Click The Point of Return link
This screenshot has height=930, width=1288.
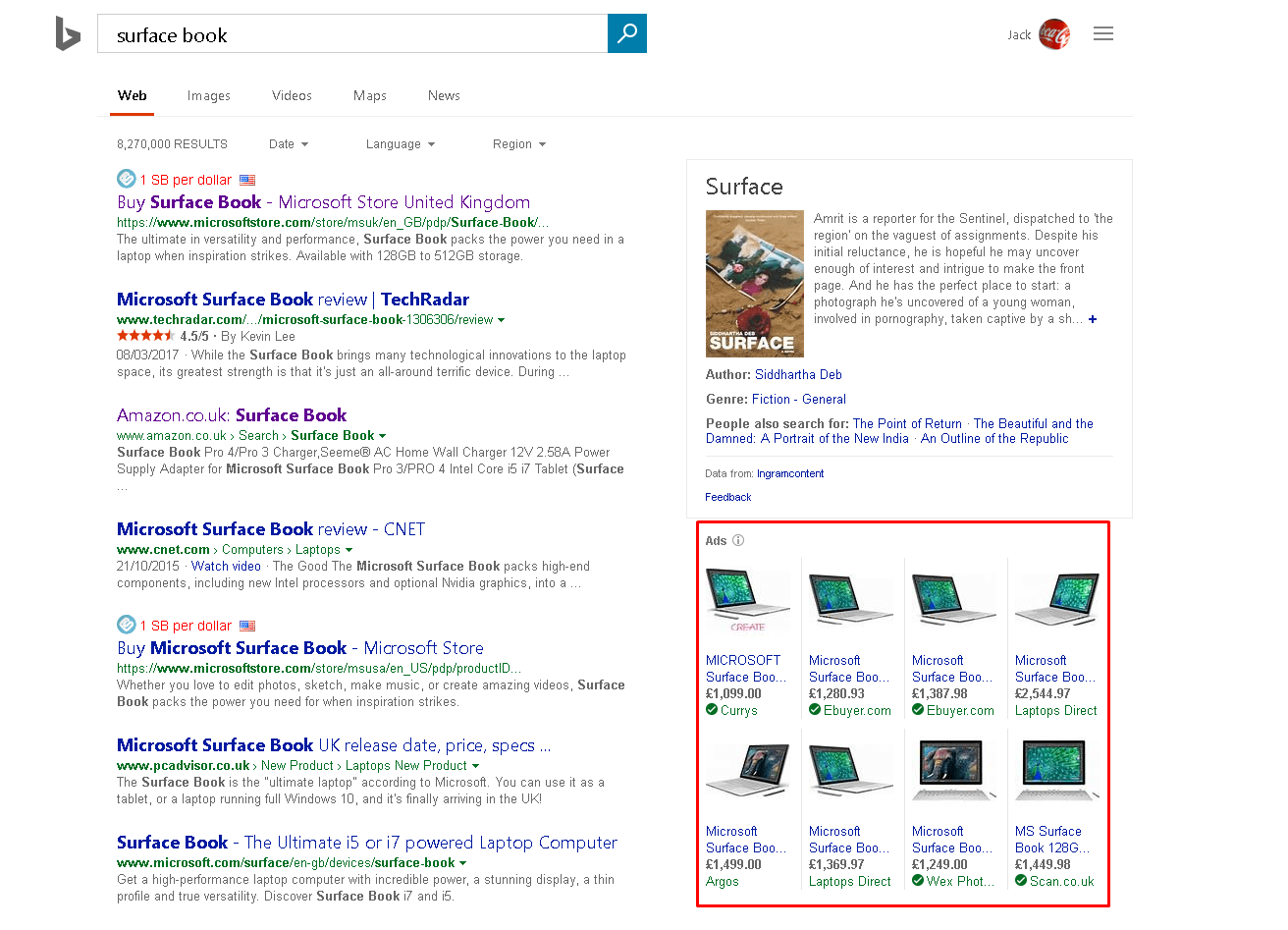click(907, 424)
